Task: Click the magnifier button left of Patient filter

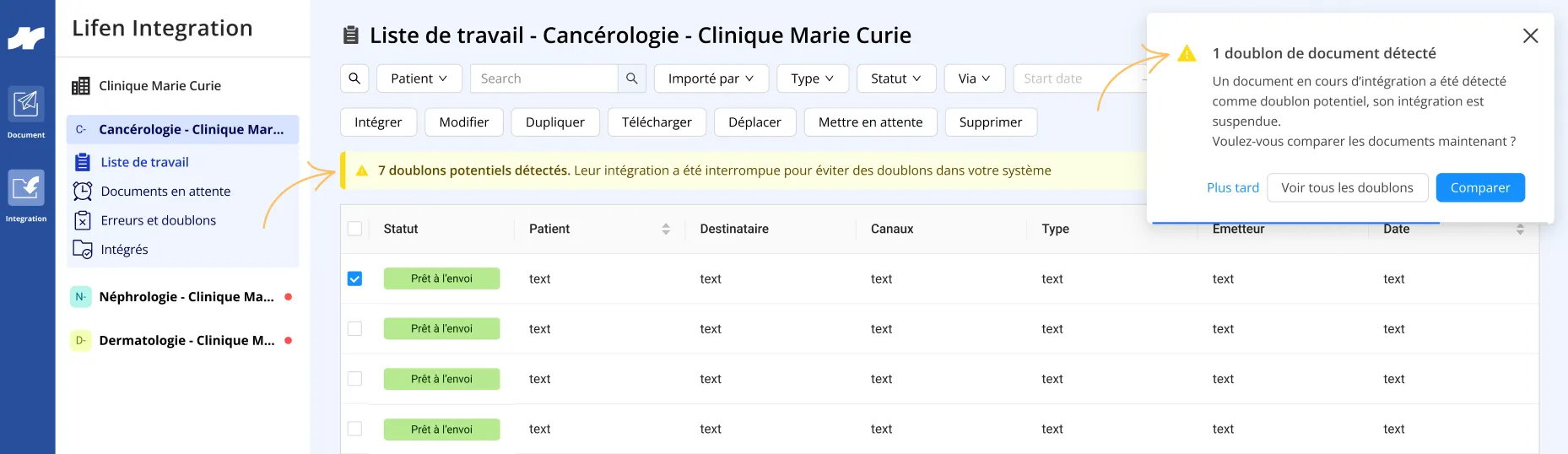Action: (x=354, y=78)
